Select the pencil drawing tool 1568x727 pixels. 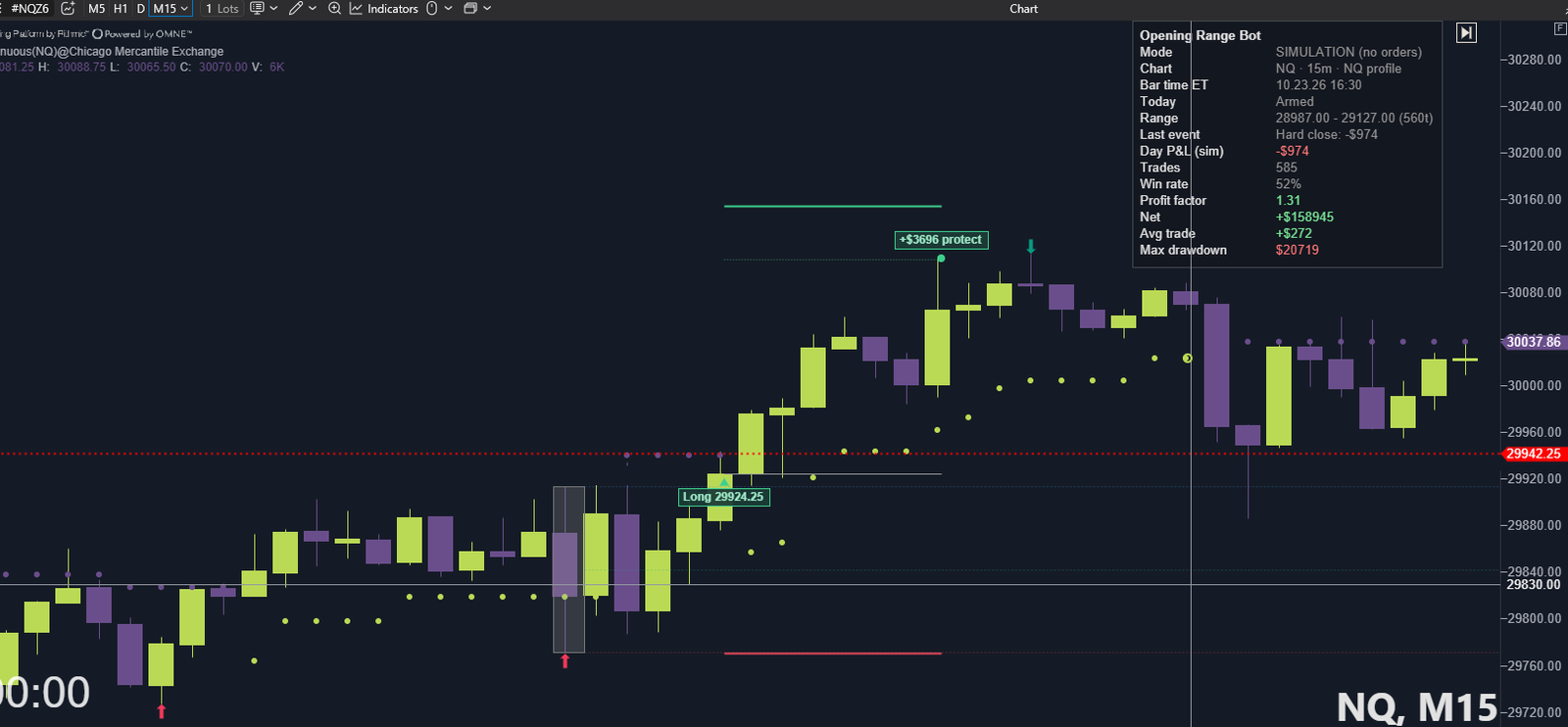click(296, 8)
